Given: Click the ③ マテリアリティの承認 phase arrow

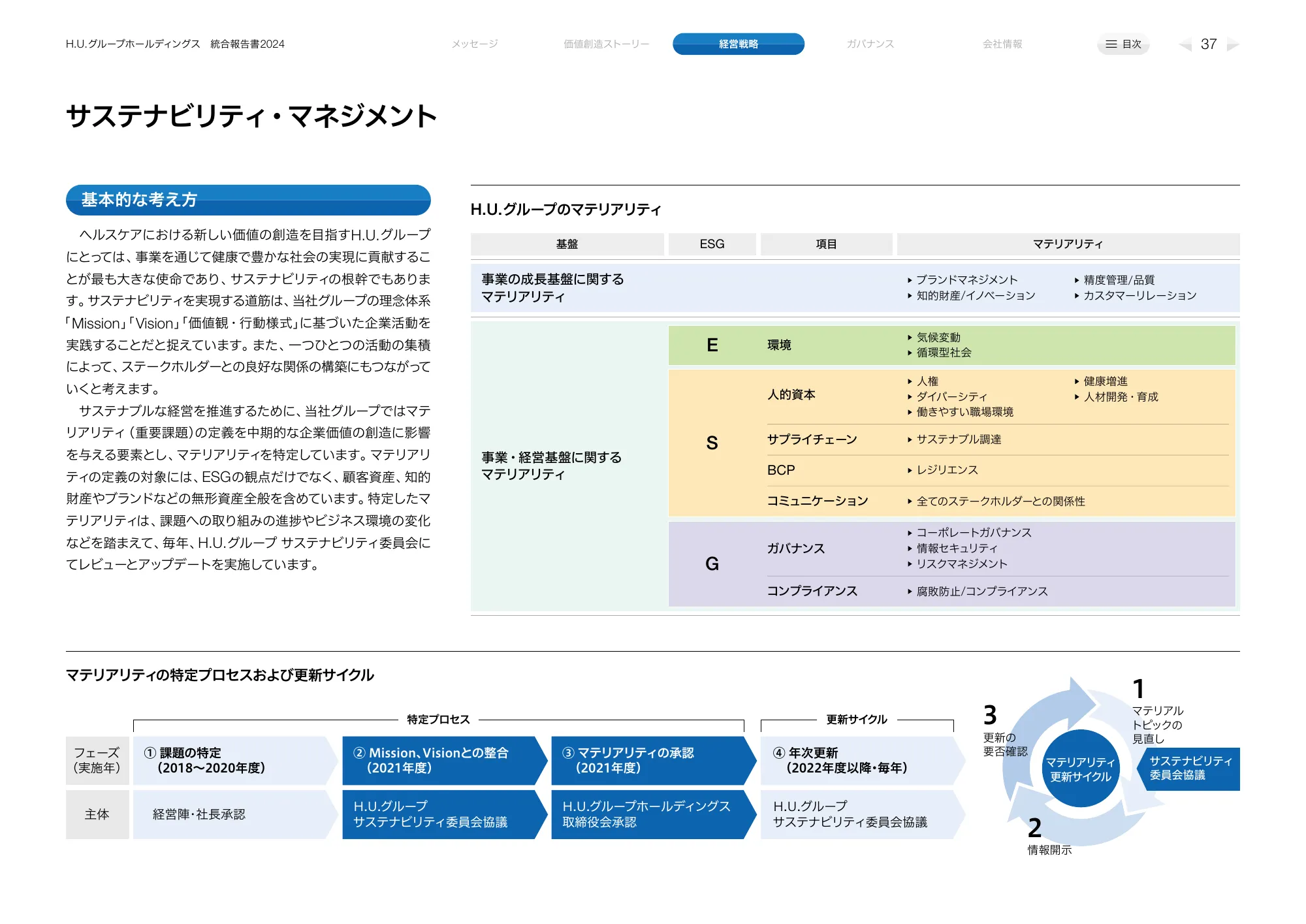Looking at the screenshot, I should pyautogui.click(x=653, y=761).
